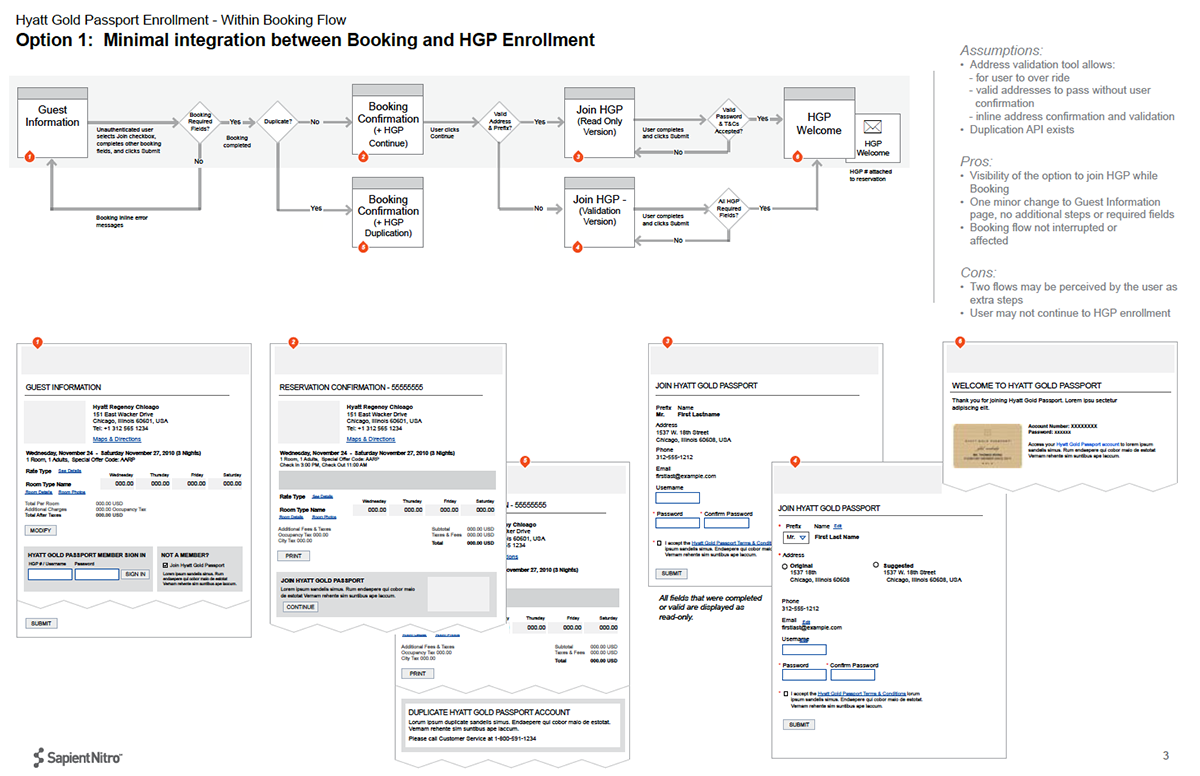Toggle the Join Hyatt Gold Passport checkbox
This screenshot has height=776, width=1200.
[165, 565]
